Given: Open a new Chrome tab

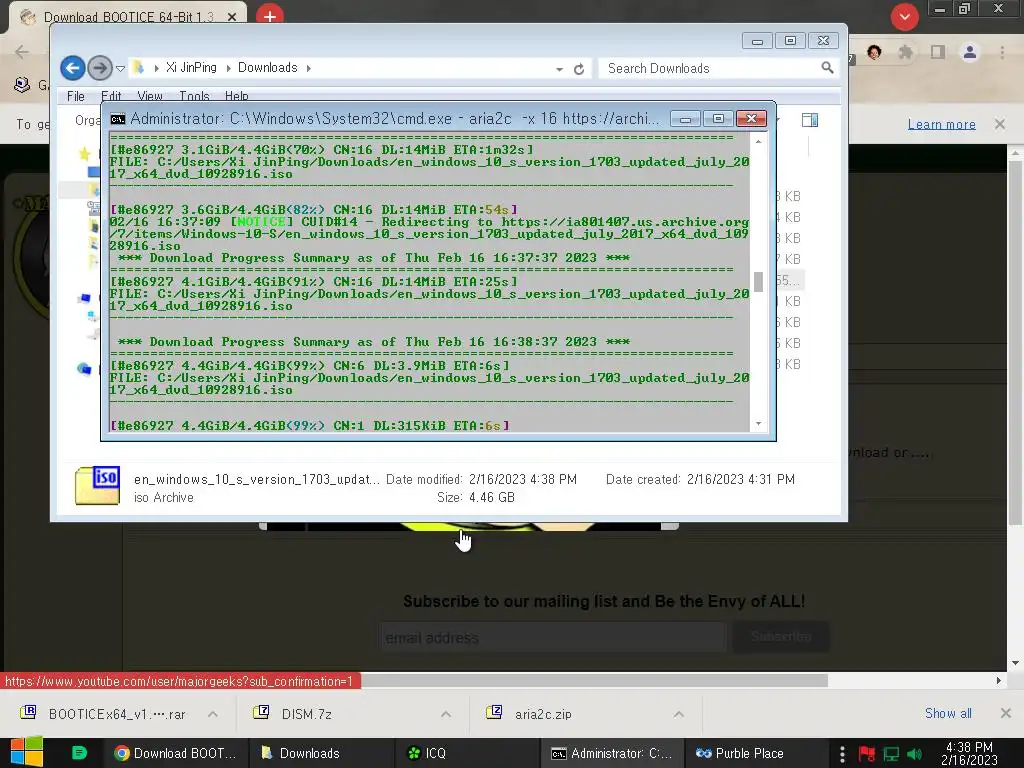Looking at the screenshot, I should (270, 15).
